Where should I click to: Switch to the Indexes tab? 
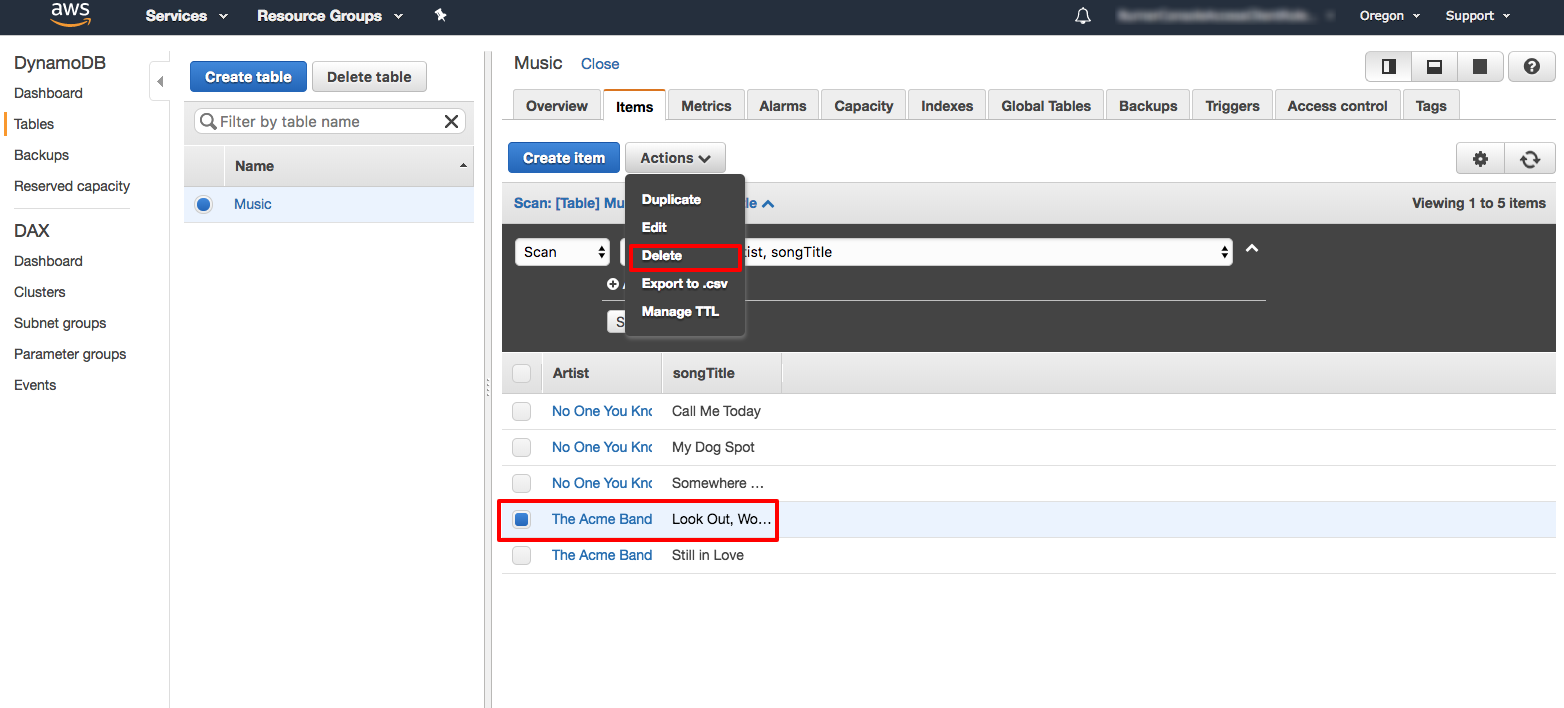click(947, 106)
